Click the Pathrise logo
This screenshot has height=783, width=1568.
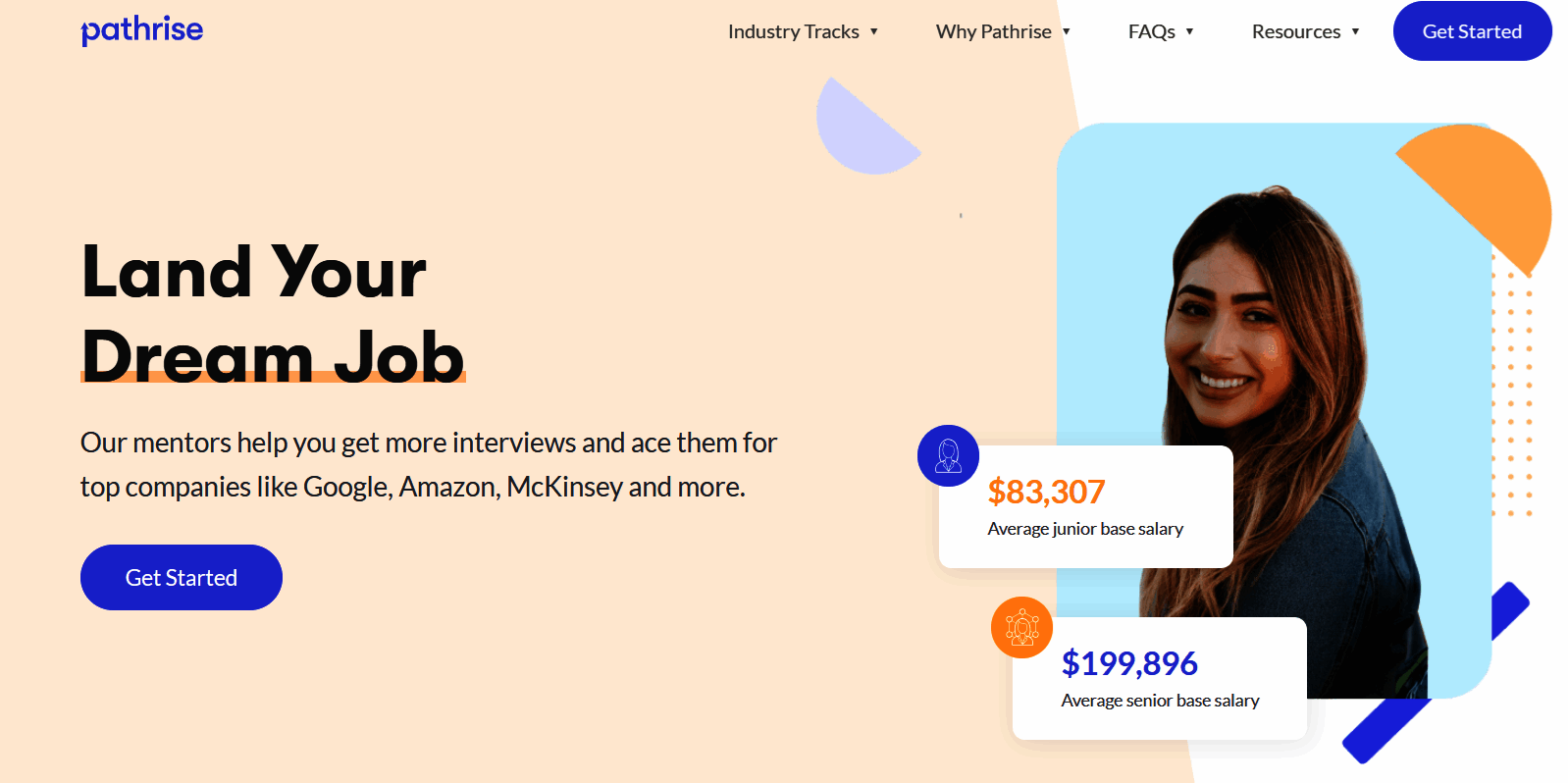142,30
